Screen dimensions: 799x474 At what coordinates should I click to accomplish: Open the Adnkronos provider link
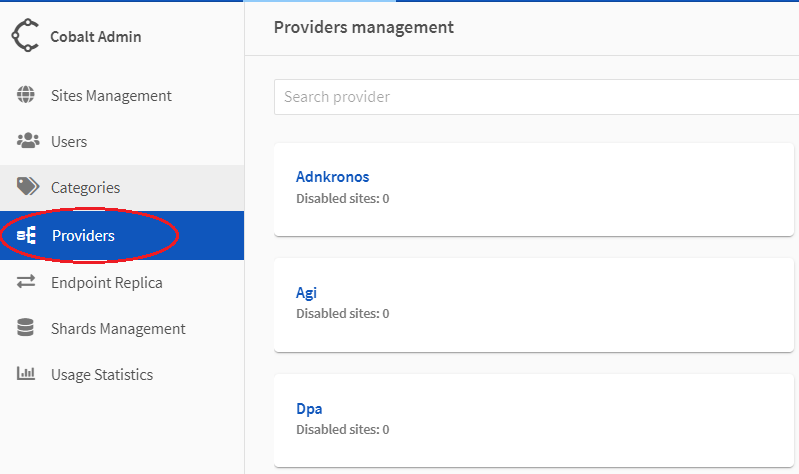332,177
